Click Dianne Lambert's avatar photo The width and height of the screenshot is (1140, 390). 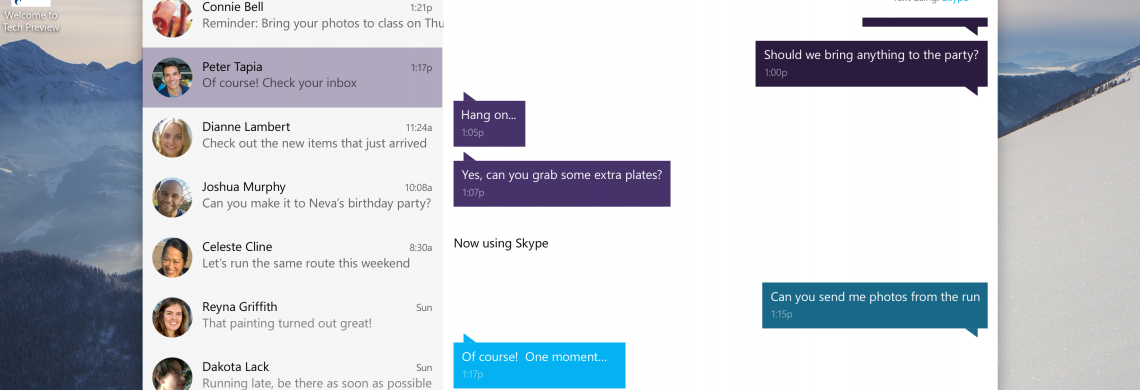(172, 137)
